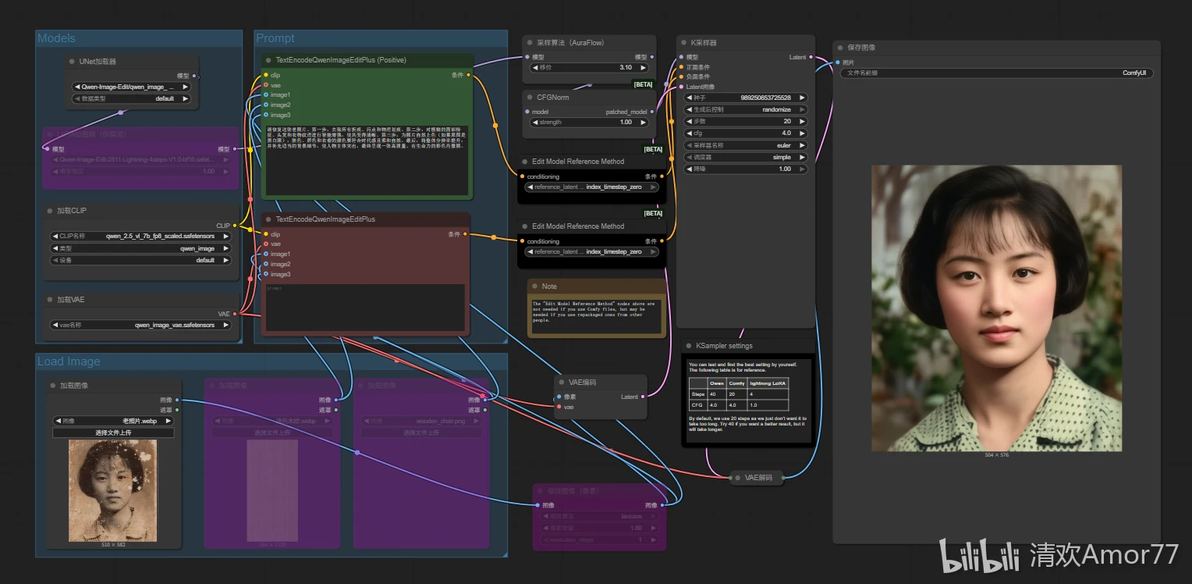Image resolution: width=1192 pixels, height=584 pixels.
Task: Collapse the 加载CLIP node via title dot
Action: (51, 211)
